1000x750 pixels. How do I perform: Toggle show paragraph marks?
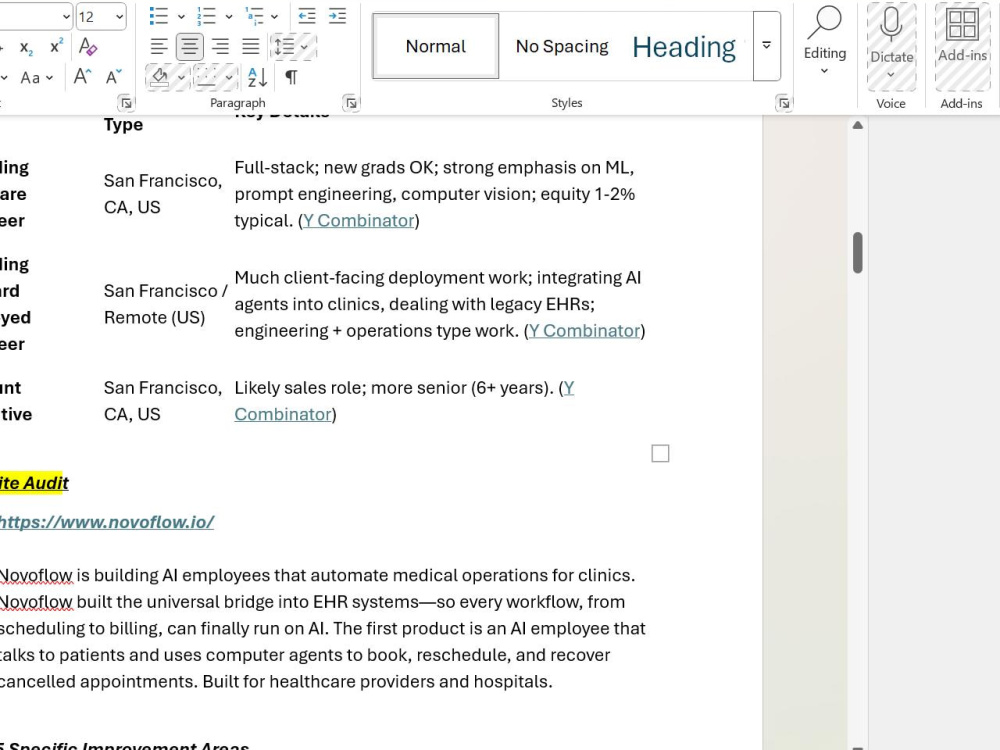pos(291,77)
